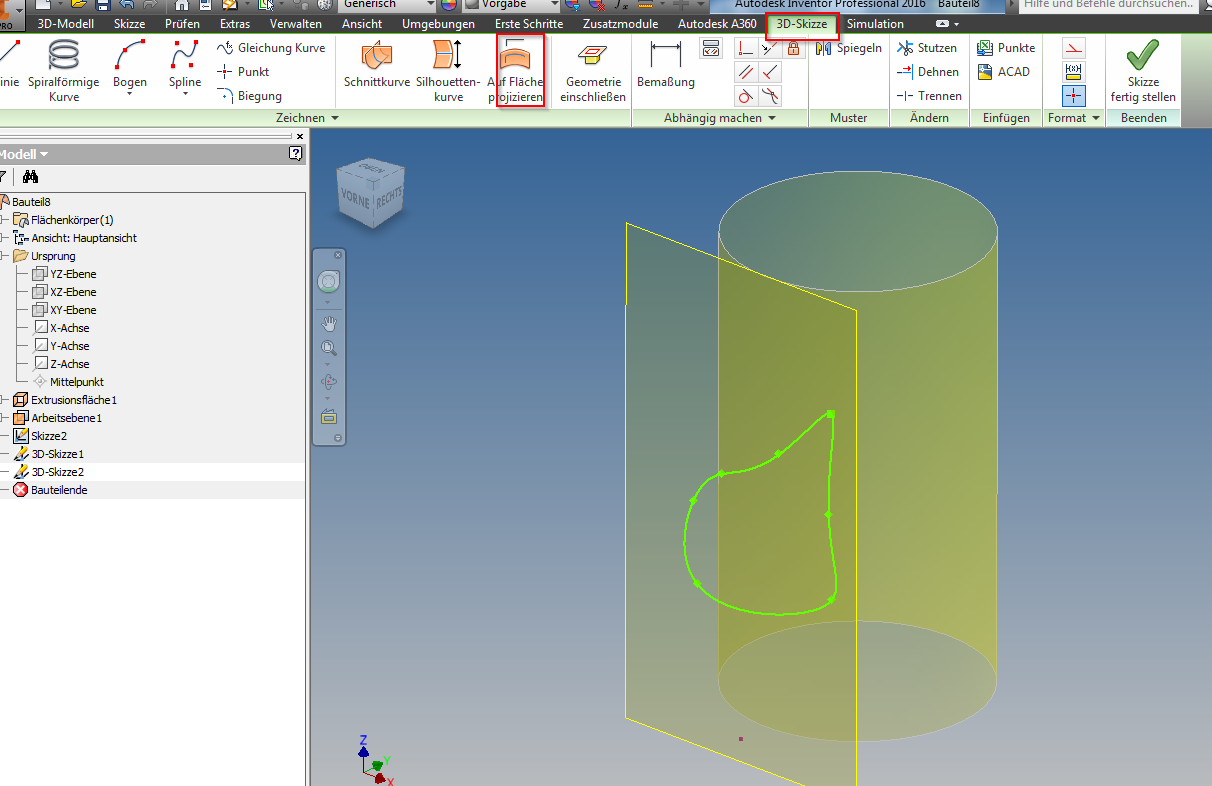This screenshot has height=786, width=1212.
Task: Click Skizze fertig stellen
Action: [1143, 70]
